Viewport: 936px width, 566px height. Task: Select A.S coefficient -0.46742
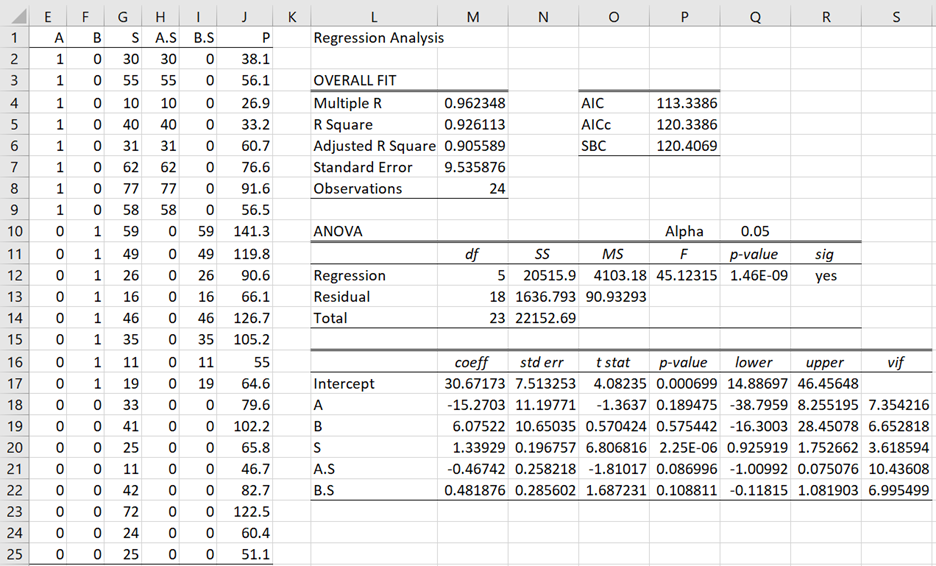click(x=473, y=469)
